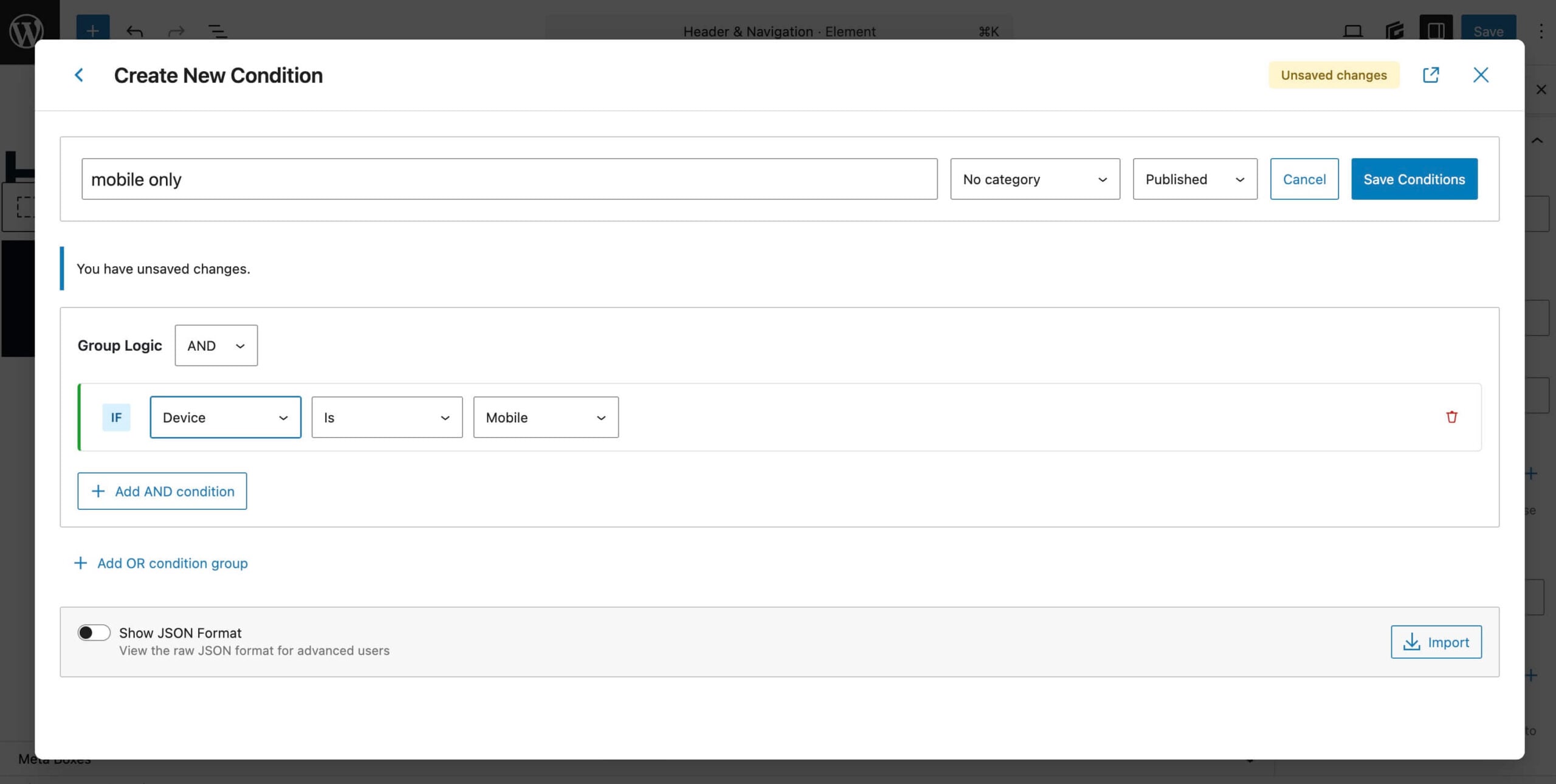1556x784 pixels.
Task: Delete the Device condition row via trash icon
Action: pos(1451,417)
